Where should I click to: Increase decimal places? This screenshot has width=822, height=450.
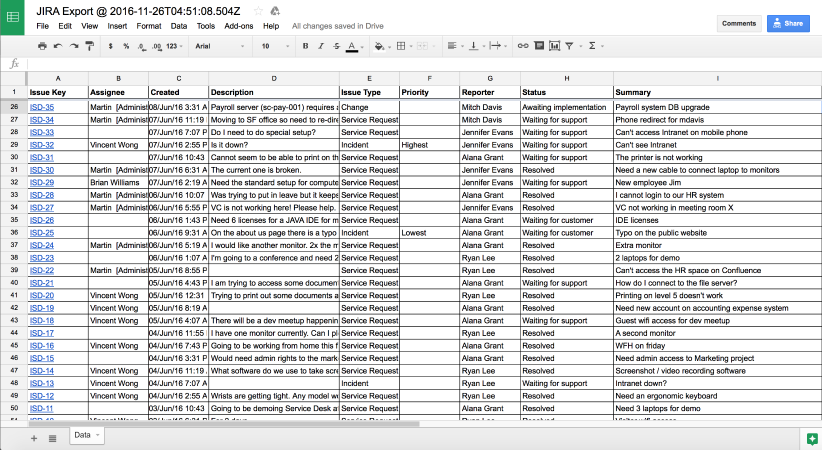tap(157, 46)
